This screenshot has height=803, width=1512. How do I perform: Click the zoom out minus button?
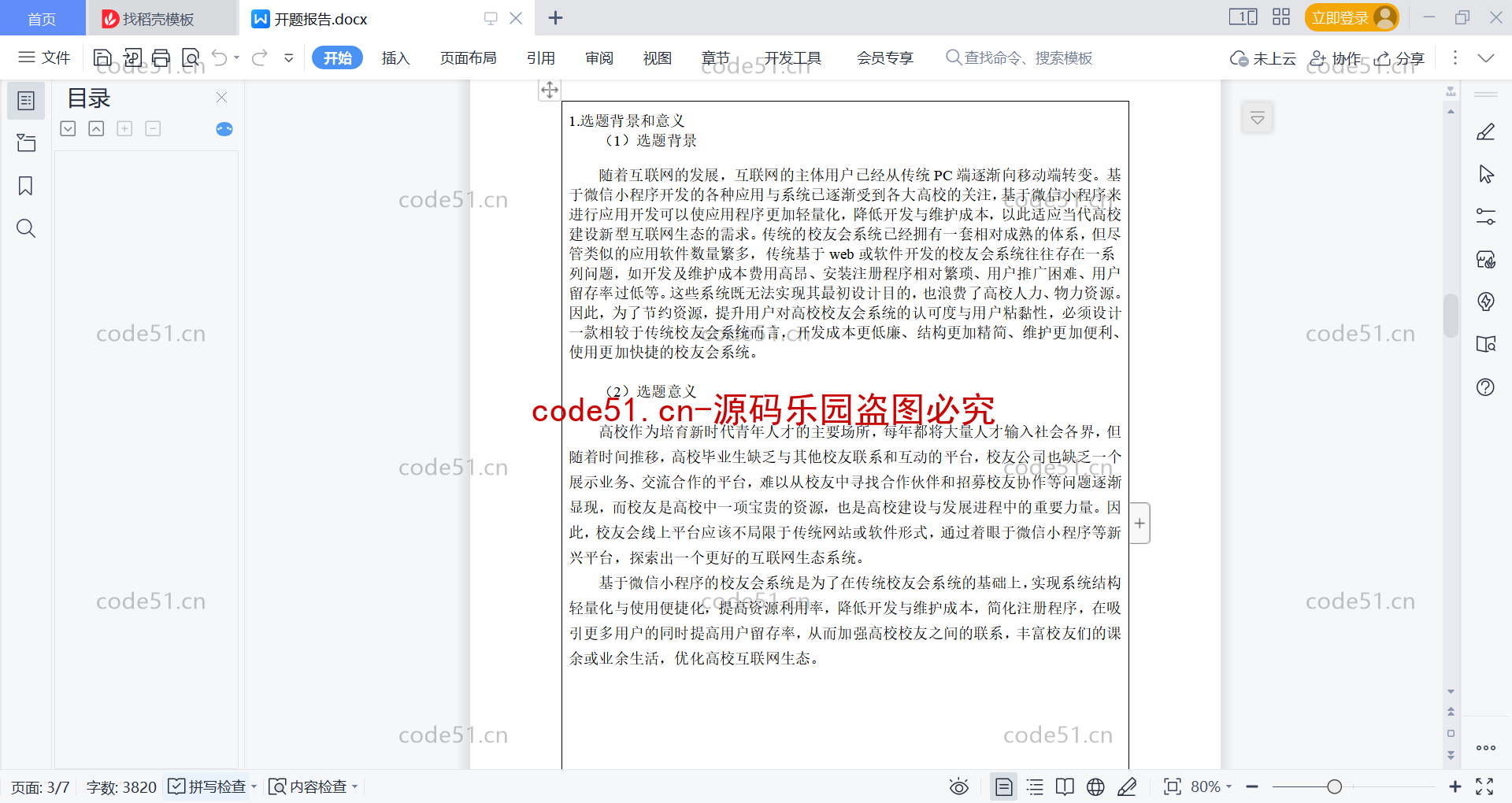(1252, 786)
